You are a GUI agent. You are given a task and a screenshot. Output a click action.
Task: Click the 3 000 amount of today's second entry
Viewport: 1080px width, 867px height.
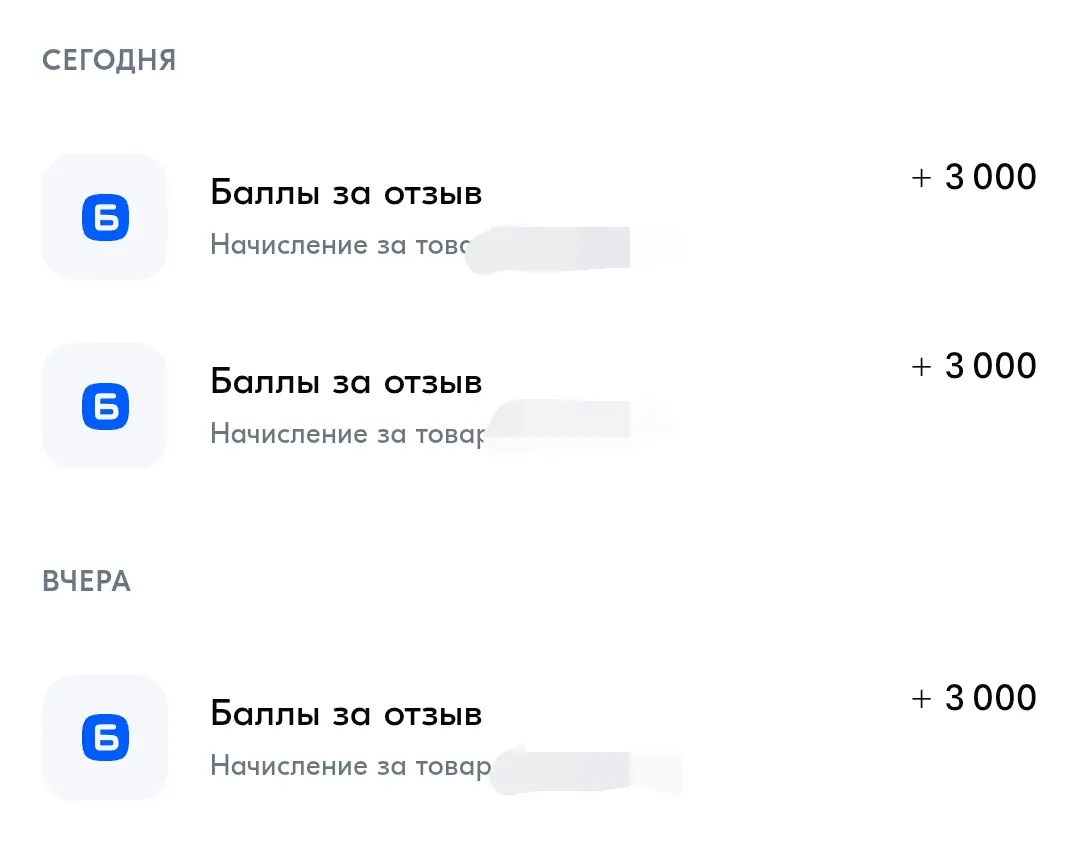(x=990, y=366)
